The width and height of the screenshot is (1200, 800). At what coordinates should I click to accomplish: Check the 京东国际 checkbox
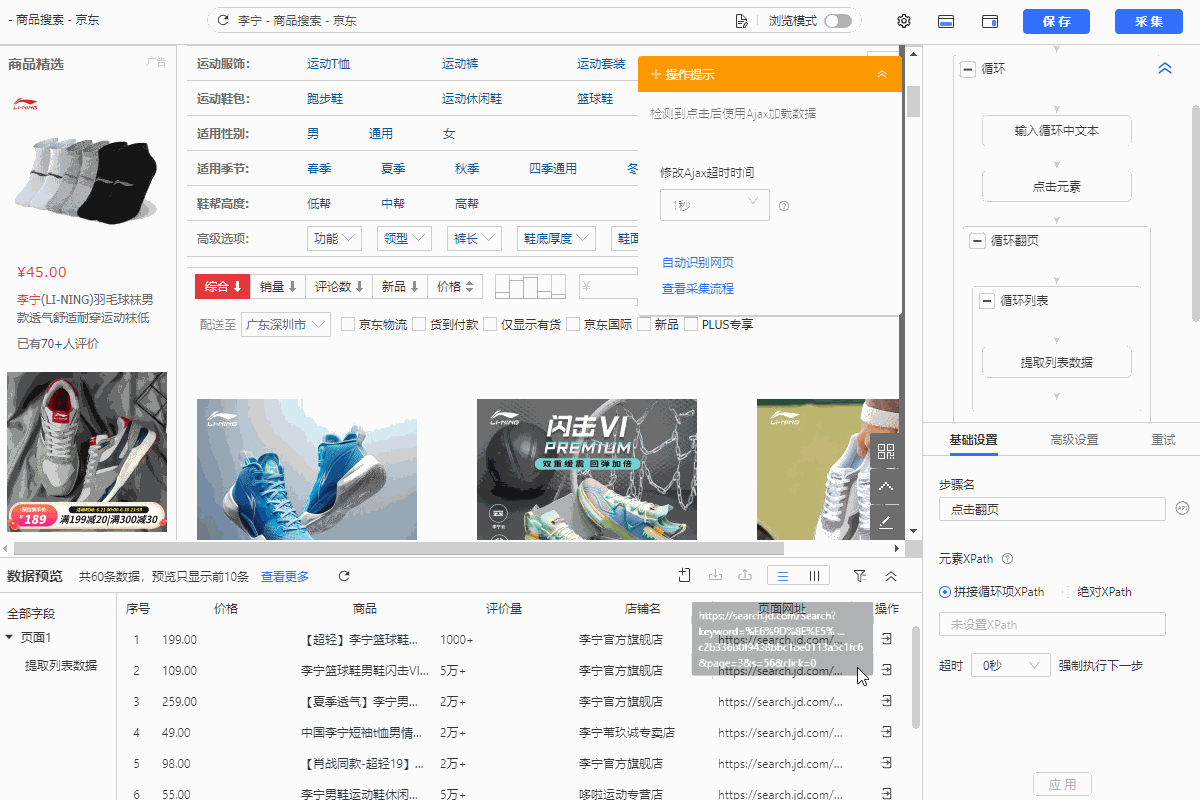(x=573, y=324)
